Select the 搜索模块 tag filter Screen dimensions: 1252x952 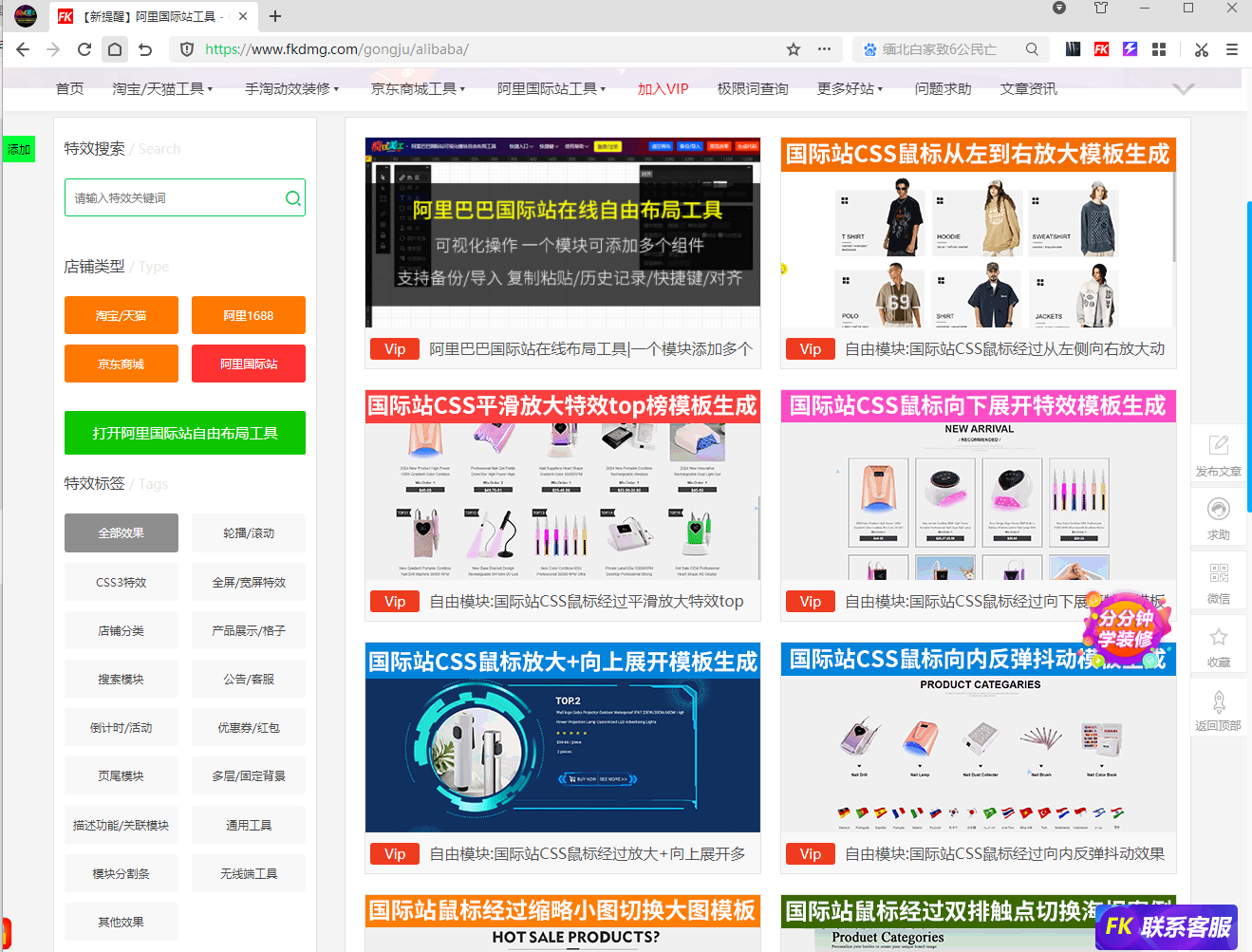[x=121, y=679]
